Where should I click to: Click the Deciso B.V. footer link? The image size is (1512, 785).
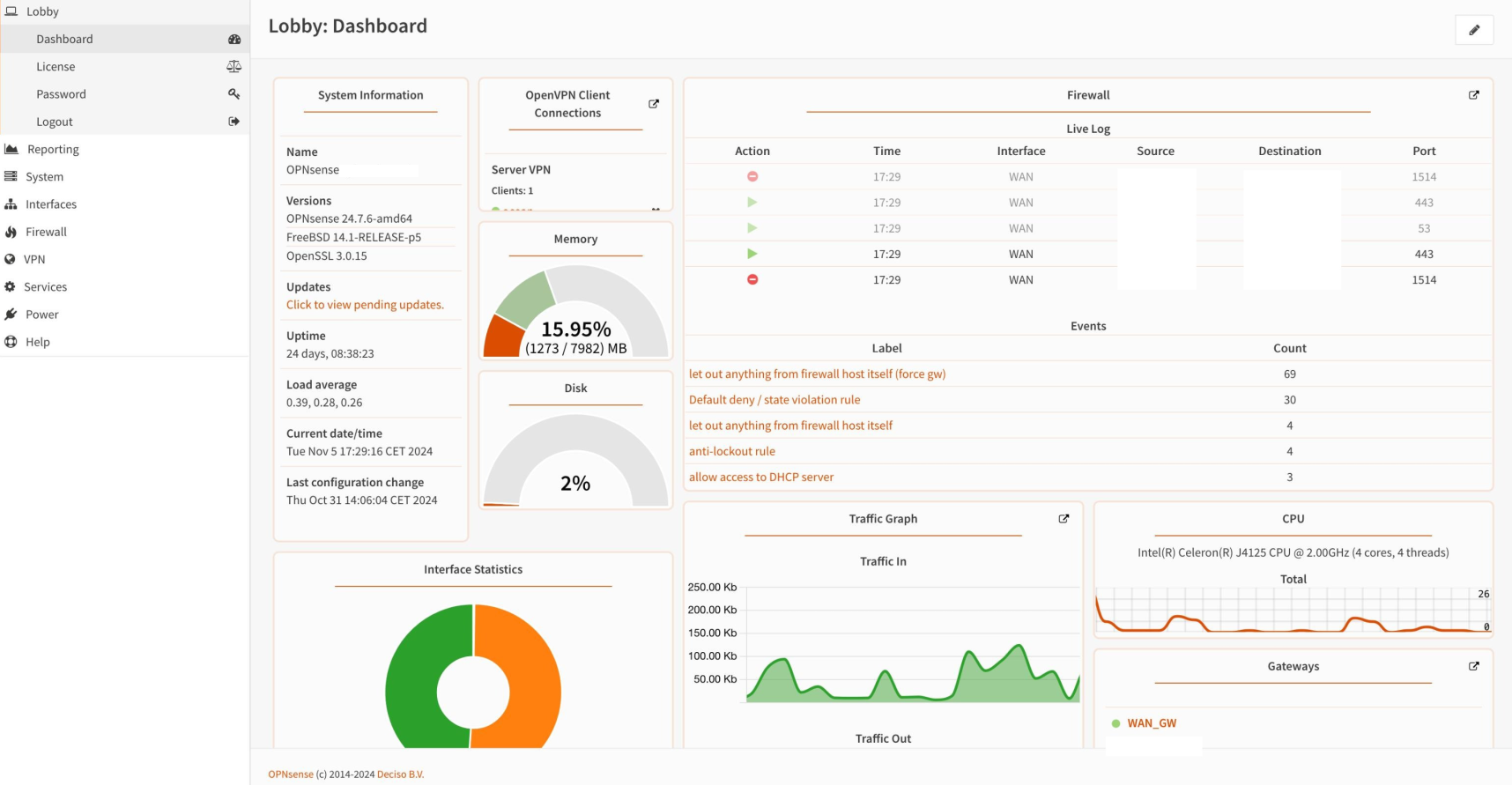click(x=400, y=774)
